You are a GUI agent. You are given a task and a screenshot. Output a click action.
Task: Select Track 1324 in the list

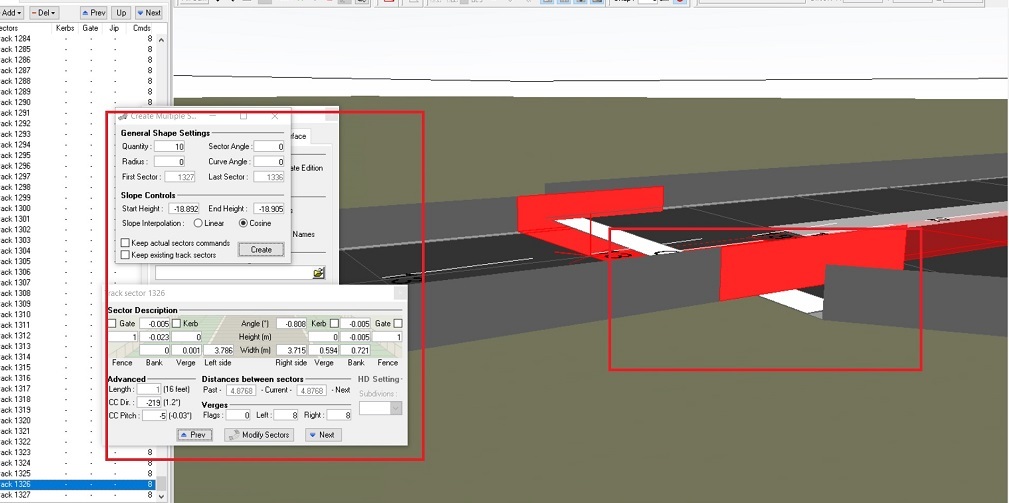pyautogui.click(x=77, y=463)
